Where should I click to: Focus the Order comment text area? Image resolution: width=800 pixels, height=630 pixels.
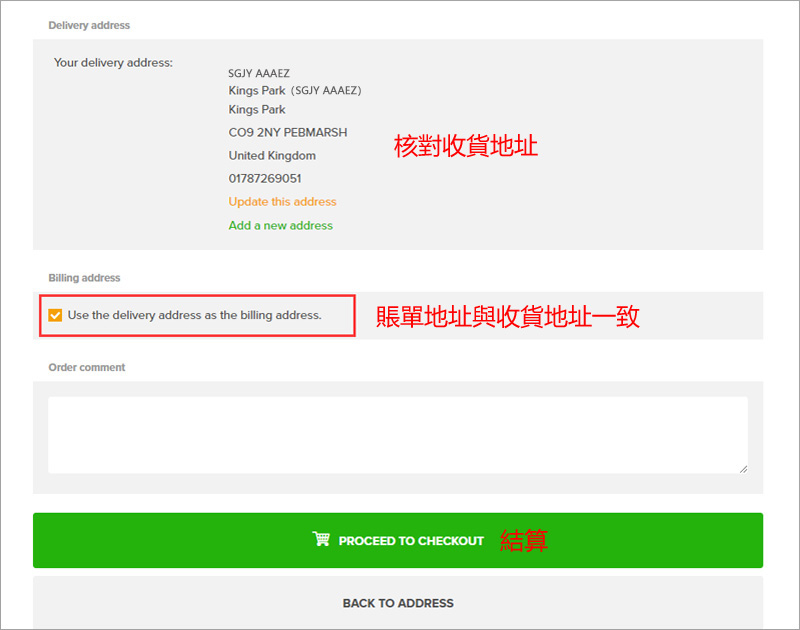point(397,434)
